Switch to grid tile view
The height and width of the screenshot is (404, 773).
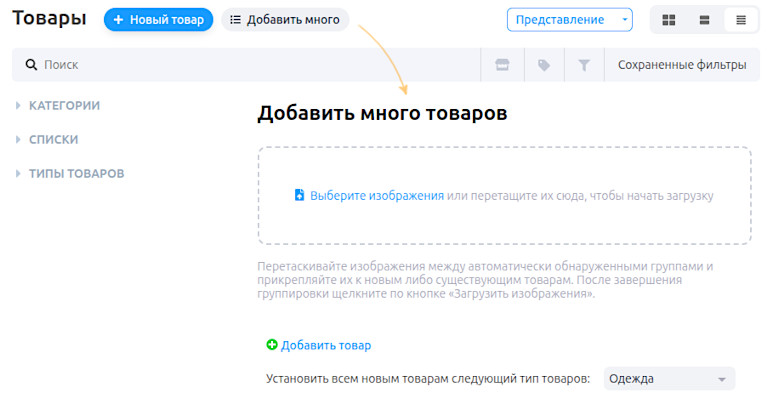click(x=669, y=20)
